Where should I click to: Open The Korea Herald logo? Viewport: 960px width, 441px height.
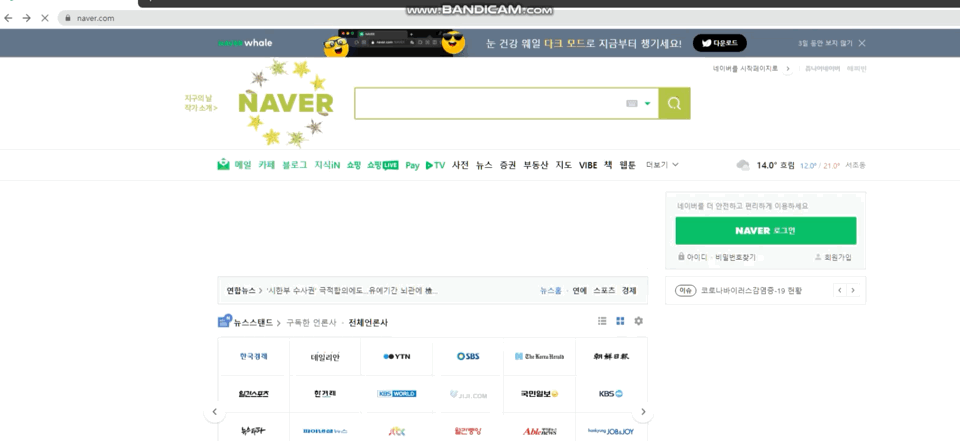click(x=539, y=356)
